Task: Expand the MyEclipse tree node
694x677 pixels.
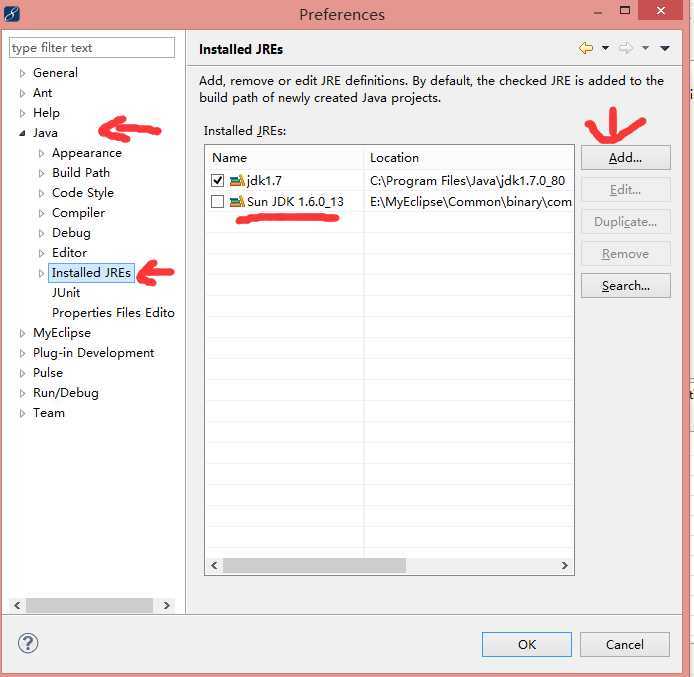Action: click(x=23, y=333)
